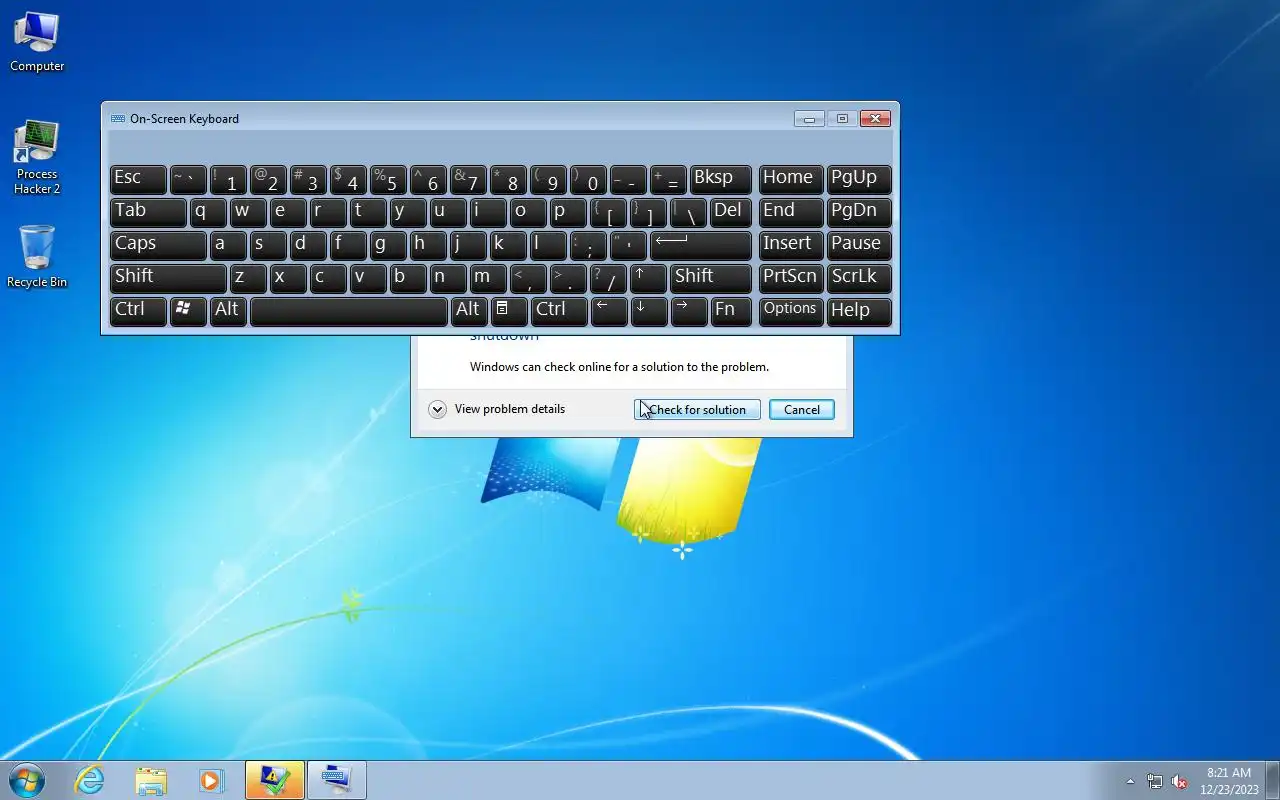Tap the End key
1280x800 pixels.
pyautogui.click(x=791, y=212)
